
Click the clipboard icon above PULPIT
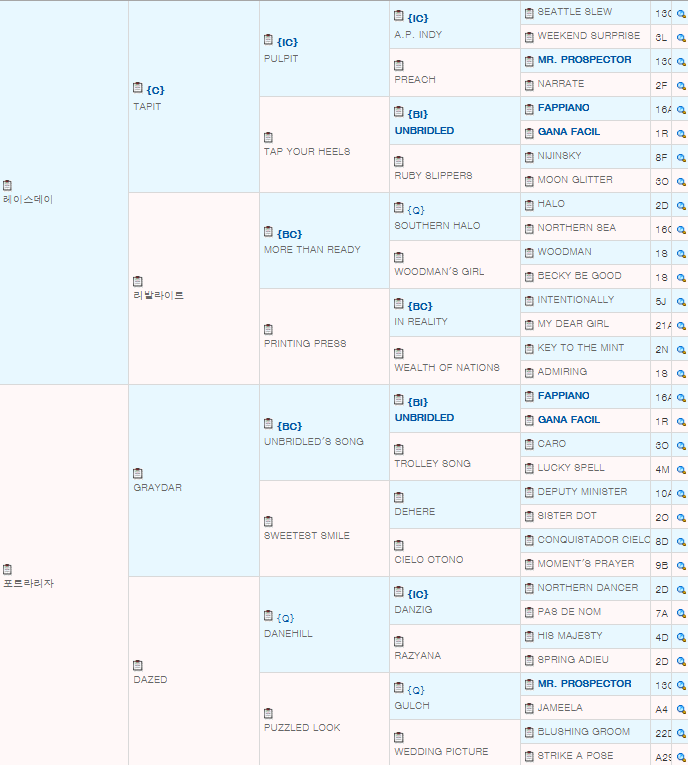tap(268, 40)
